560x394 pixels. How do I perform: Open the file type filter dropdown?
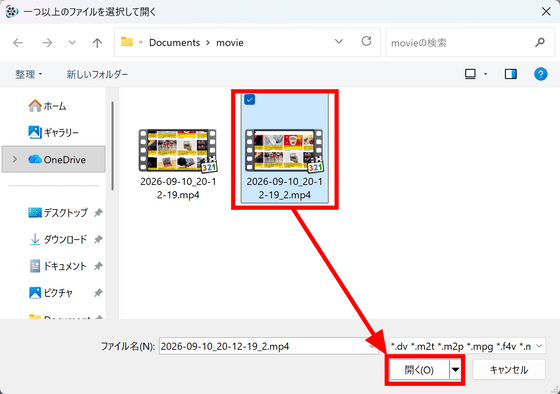[467, 346]
